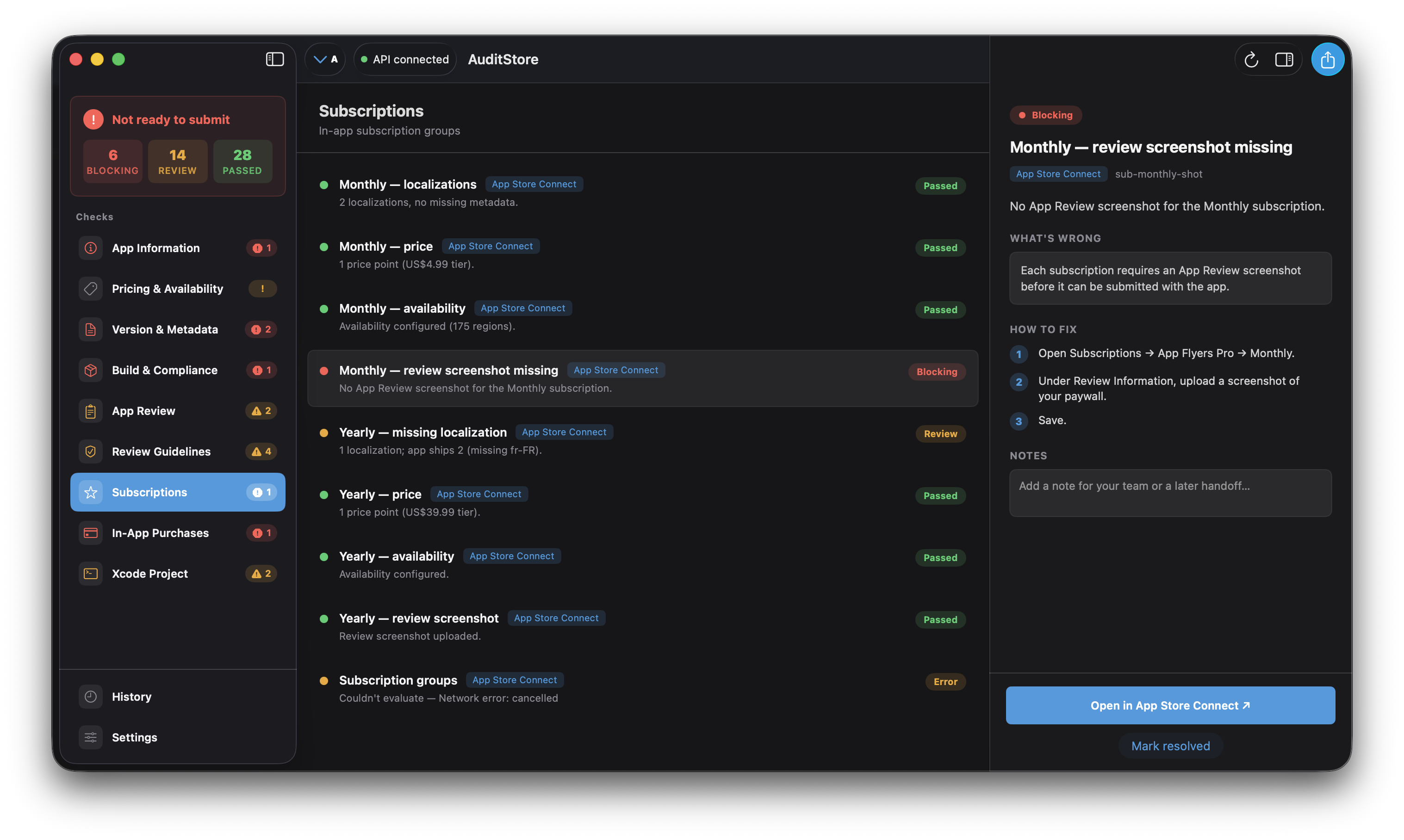Open Pricing & Availability checks
Viewport: 1404px width, 840px height.
pyautogui.click(x=178, y=289)
